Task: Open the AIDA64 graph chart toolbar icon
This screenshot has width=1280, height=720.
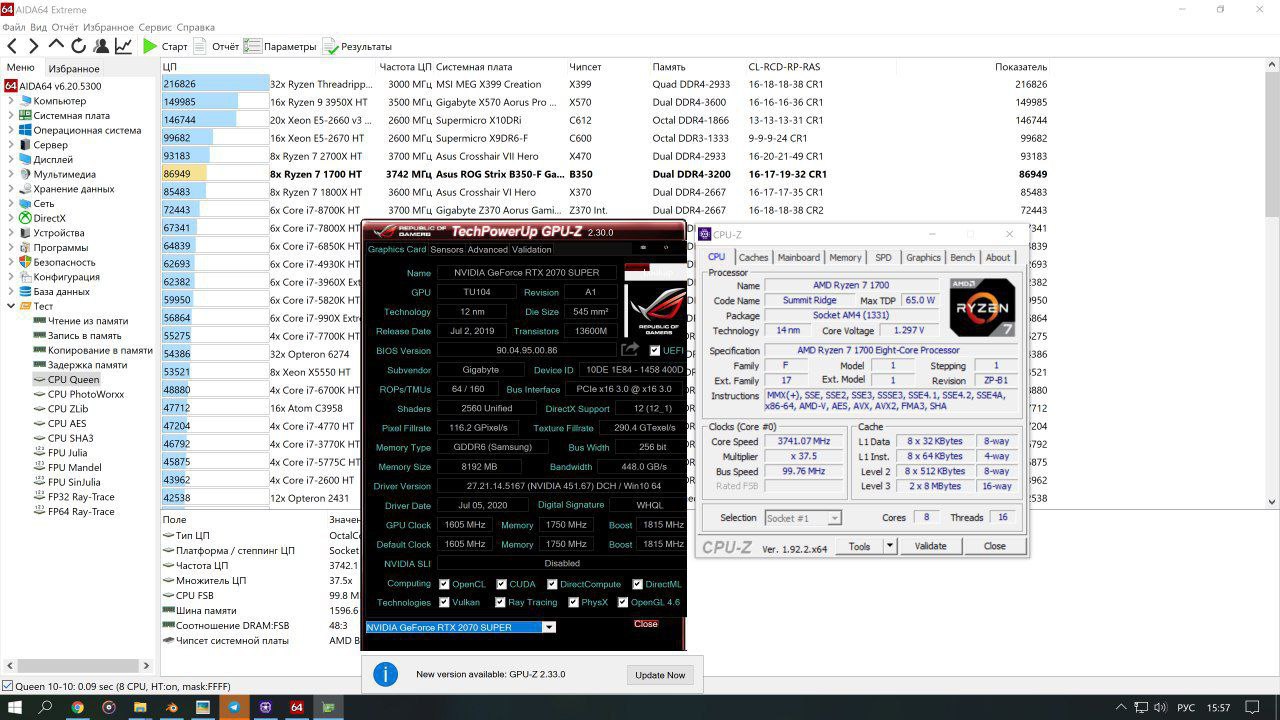Action: (123, 46)
